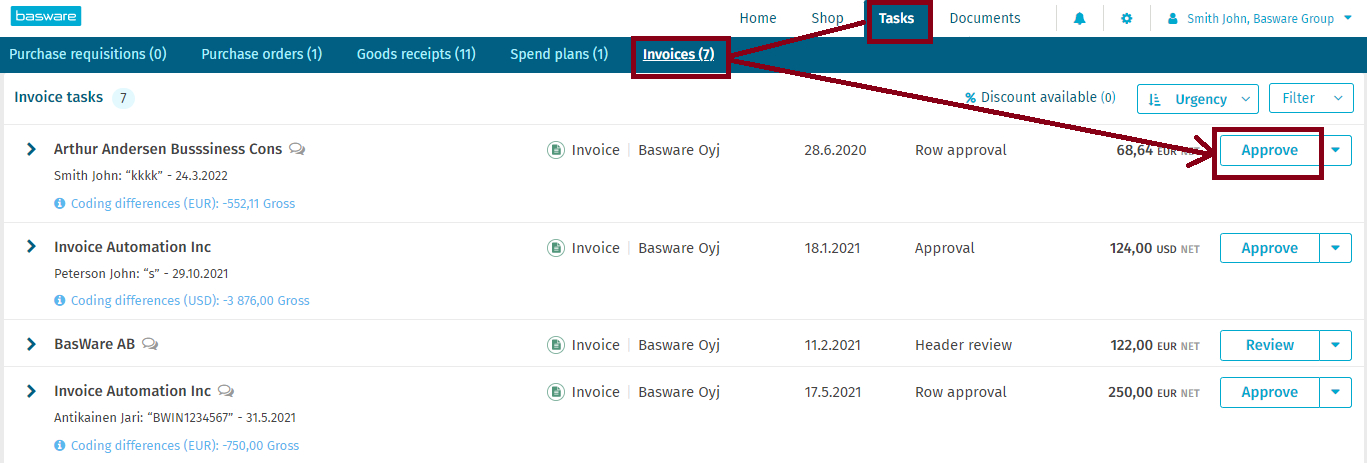Open the notifications bell icon
Screen dimensions: 1367x463
1080,19
